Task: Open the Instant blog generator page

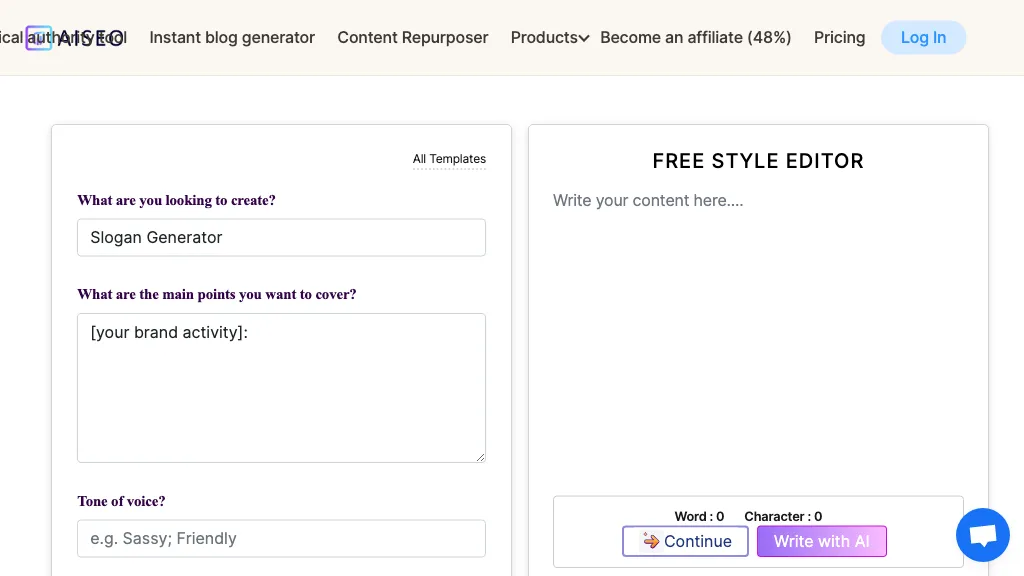Action: [232, 37]
